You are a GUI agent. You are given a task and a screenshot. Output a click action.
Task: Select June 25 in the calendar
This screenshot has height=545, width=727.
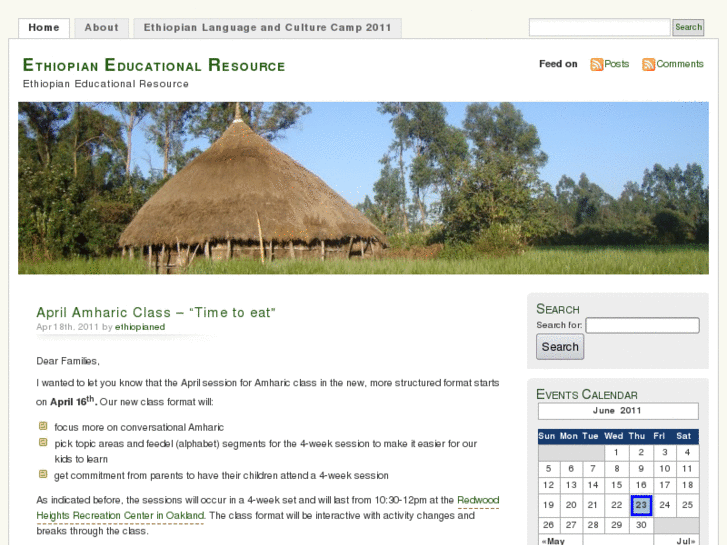click(688, 505)
